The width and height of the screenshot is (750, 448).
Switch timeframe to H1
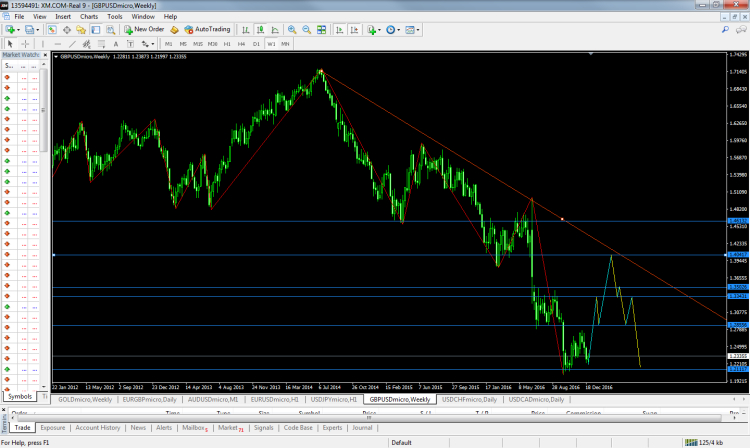pos(227,44)
